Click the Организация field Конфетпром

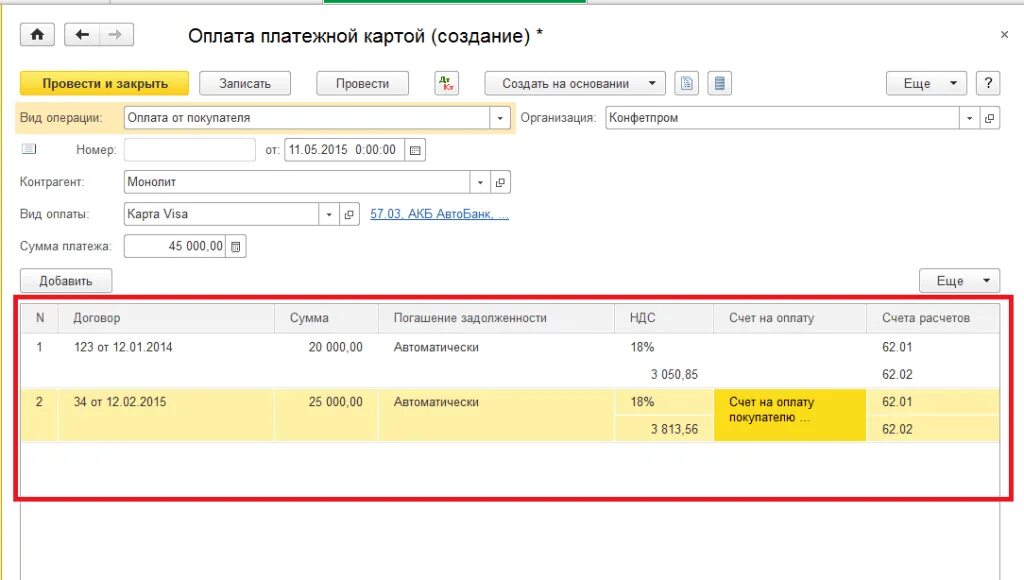click(x=782, y=118)
